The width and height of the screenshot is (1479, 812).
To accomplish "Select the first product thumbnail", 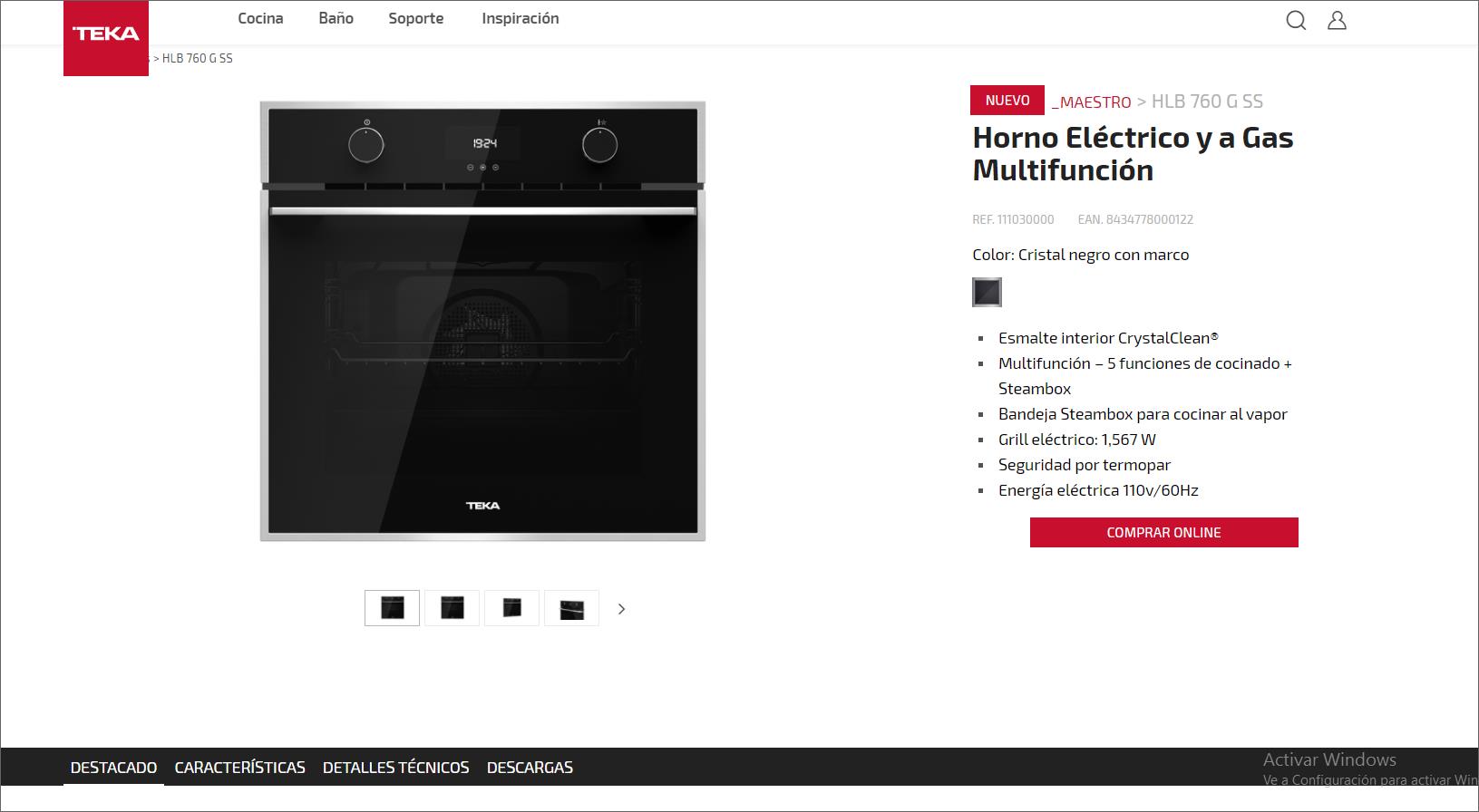I will pos(392,608).
